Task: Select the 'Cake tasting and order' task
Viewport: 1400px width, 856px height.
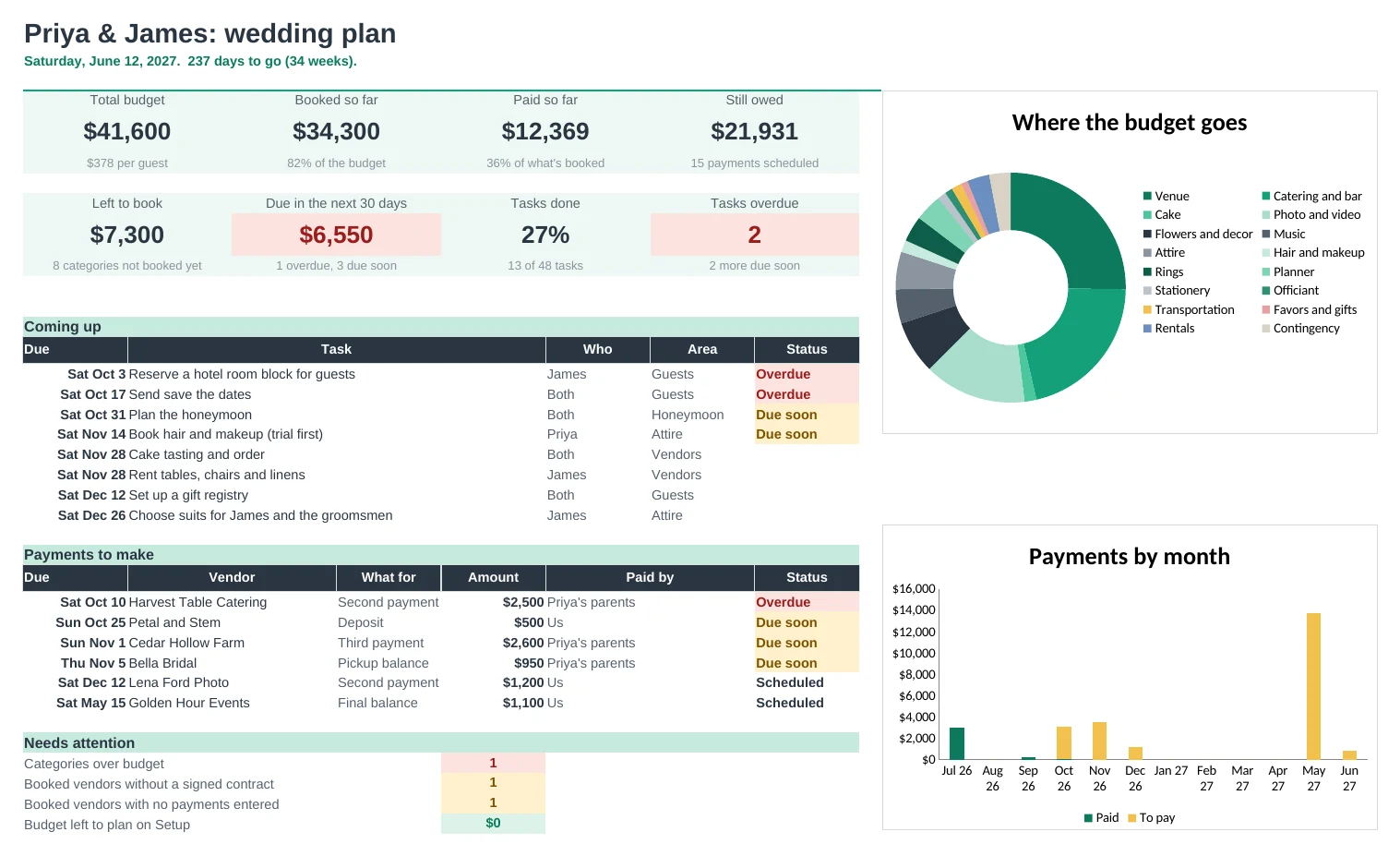Action: (x=197, y=454)
